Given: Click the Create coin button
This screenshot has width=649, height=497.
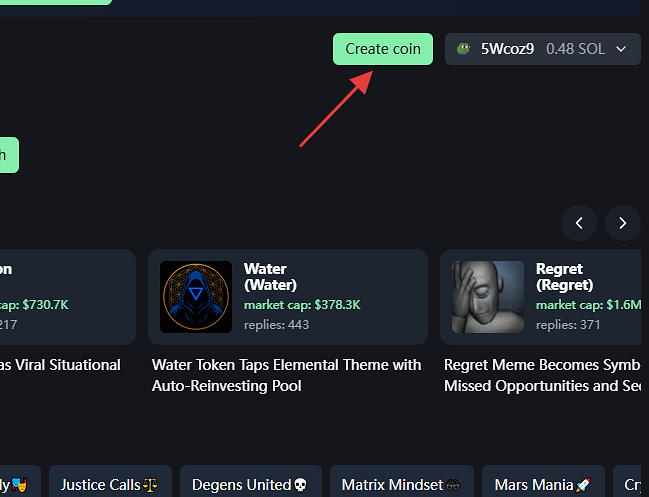Looking at the screenshot, I should tap(383, 49).
